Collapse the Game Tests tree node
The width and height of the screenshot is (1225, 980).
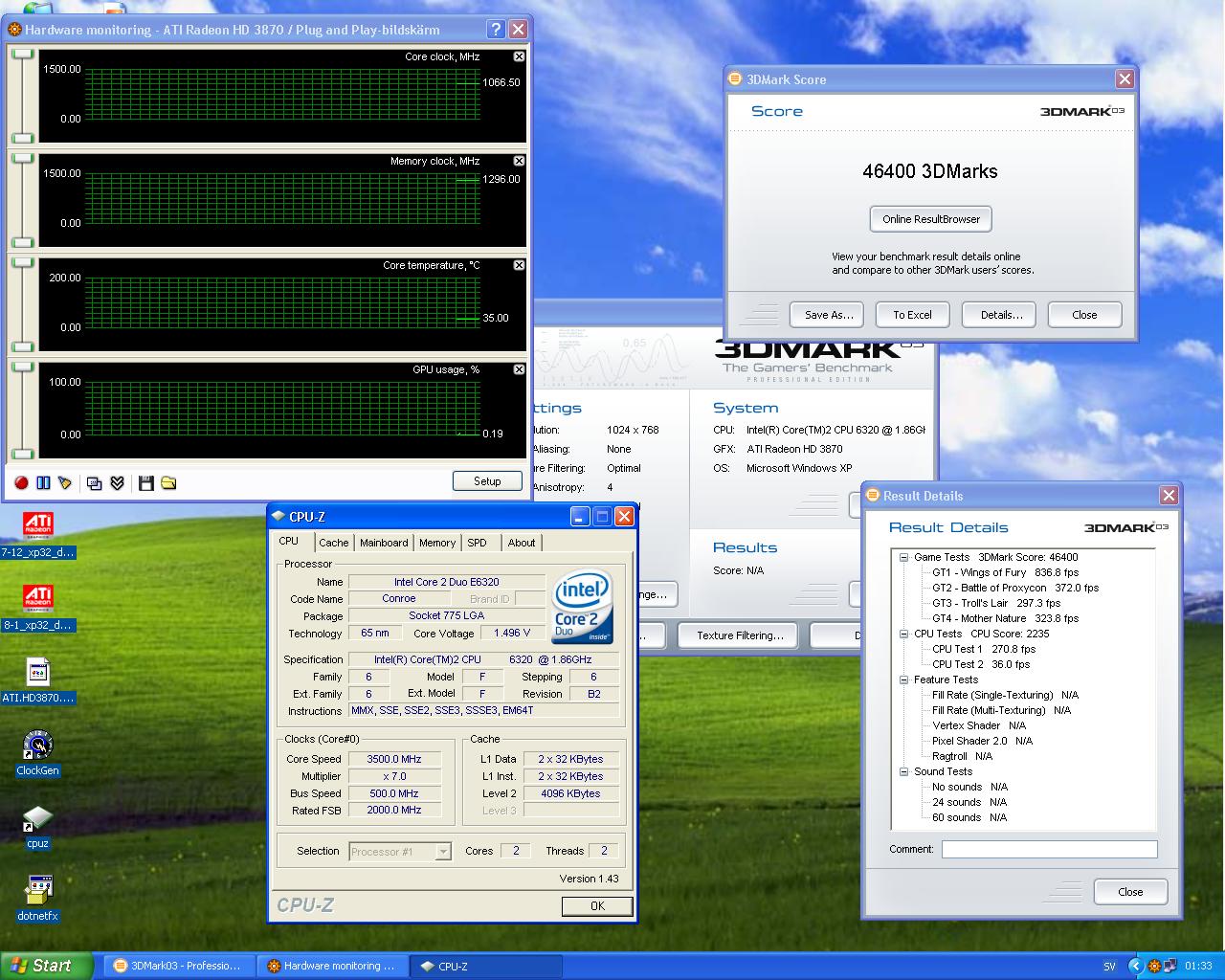click(903, 557)
